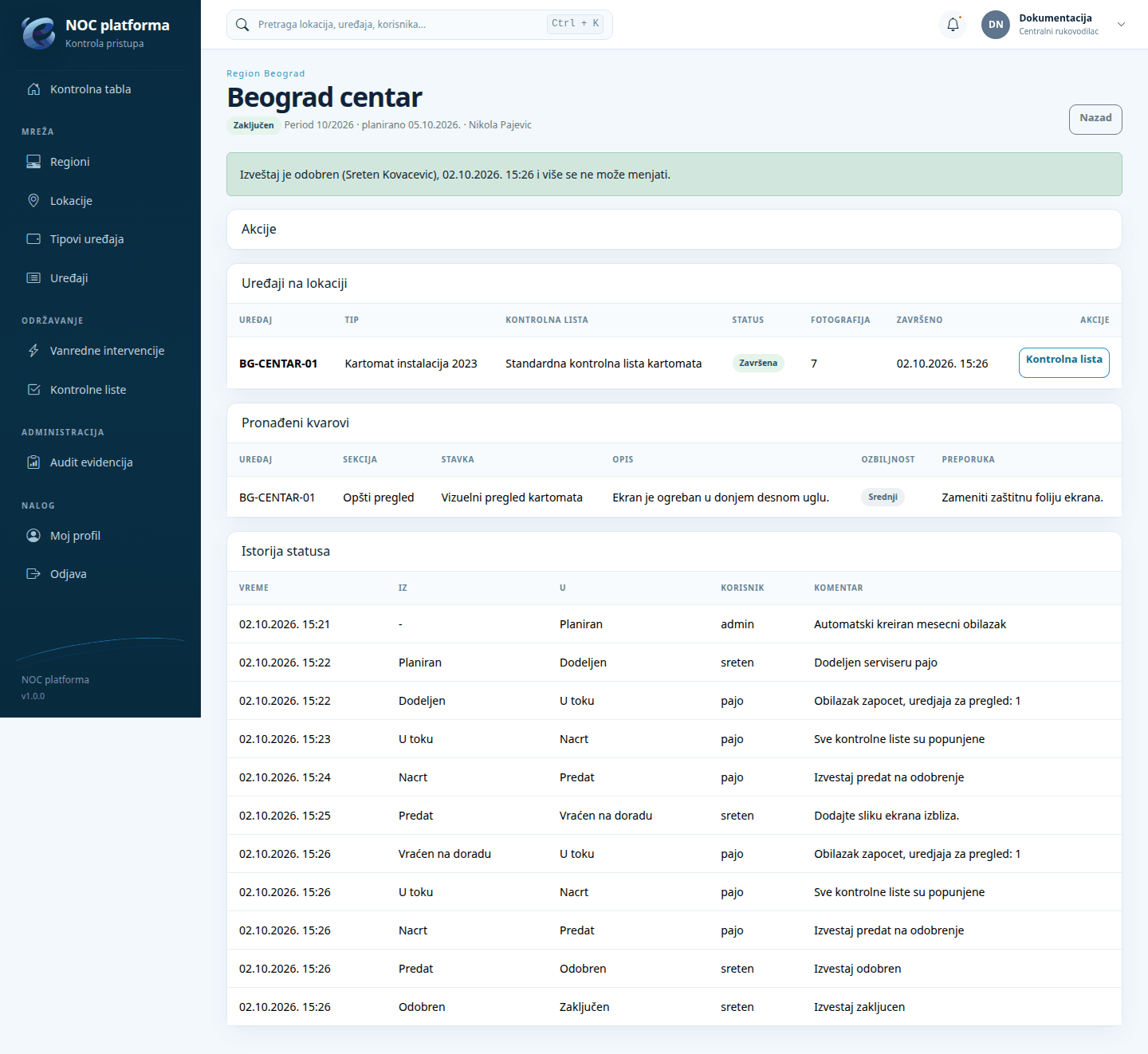Select BG-CENTAR-01 in devices table
This screenshot has width=1148, height=1054.
coord(278,364)
